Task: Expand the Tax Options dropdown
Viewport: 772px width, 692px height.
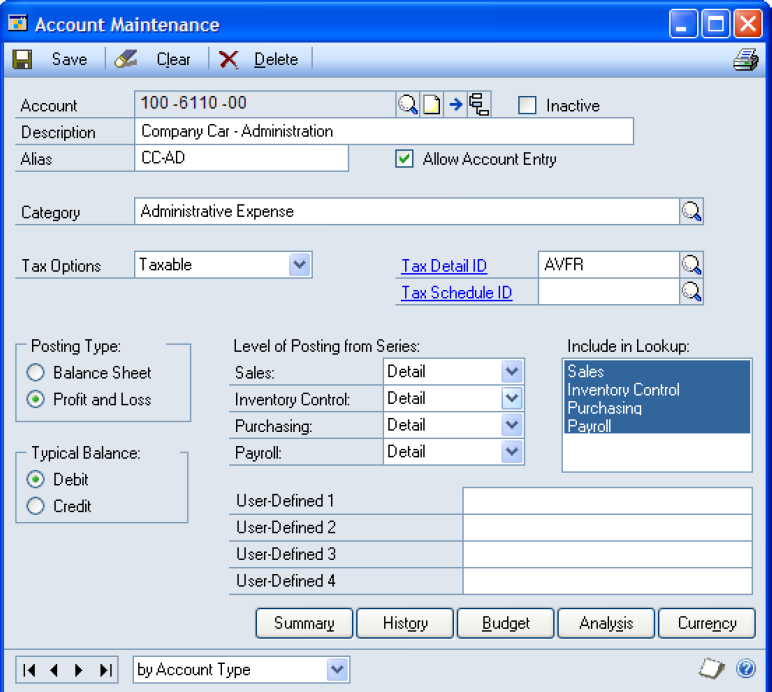Action: tap(300, 265)
